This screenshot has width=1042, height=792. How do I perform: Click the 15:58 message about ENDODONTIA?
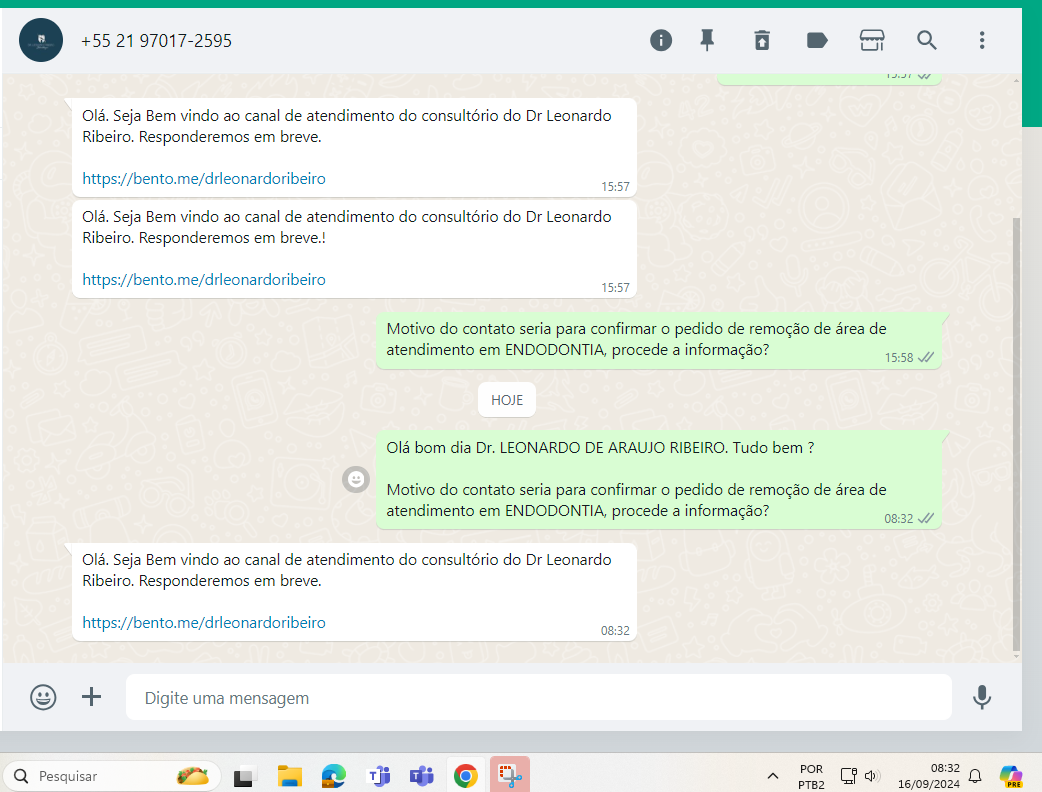(659, 340)
